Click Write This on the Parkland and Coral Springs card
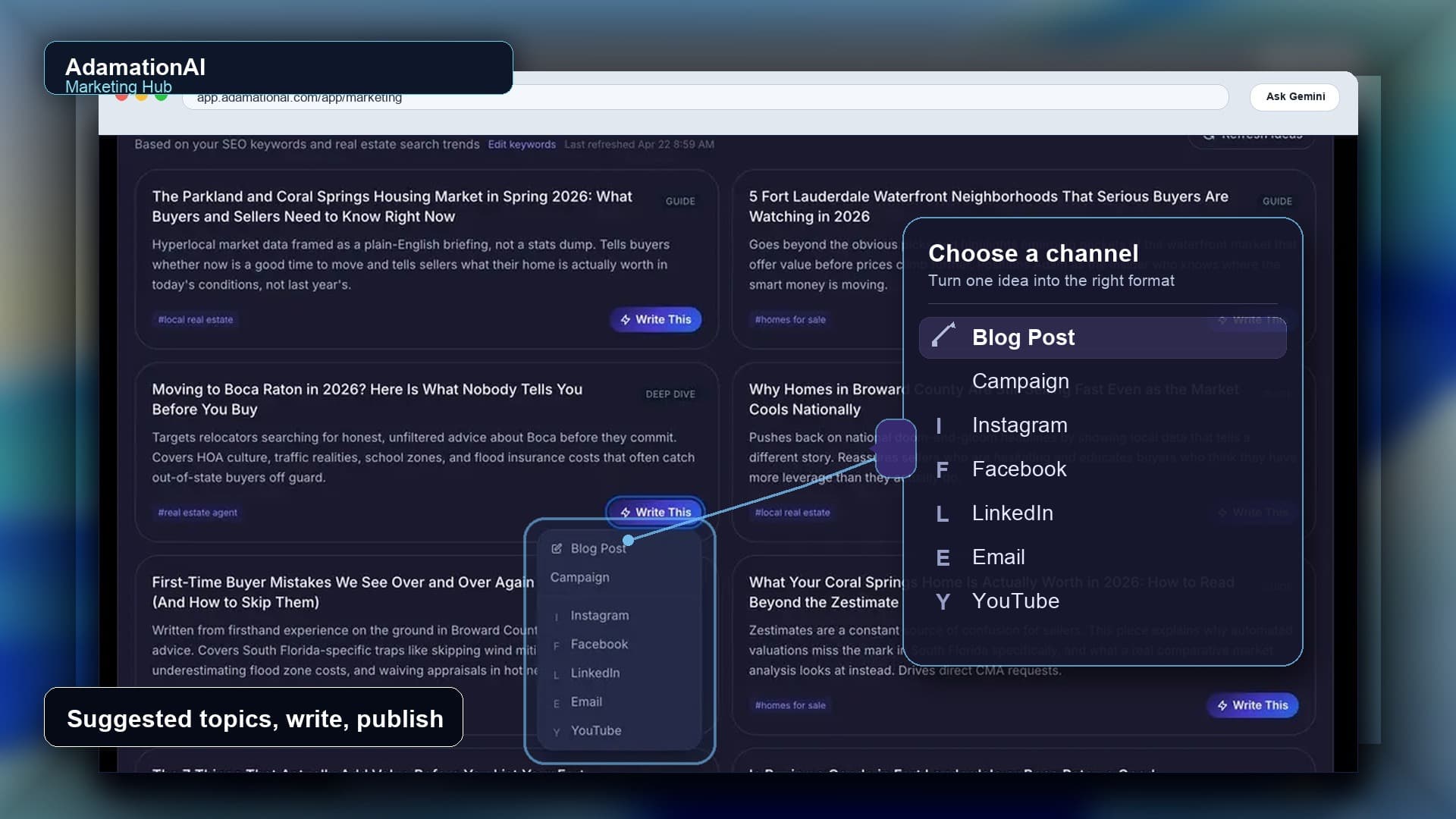This screenshot has width=1456, height=819. [x=656, y=319]
